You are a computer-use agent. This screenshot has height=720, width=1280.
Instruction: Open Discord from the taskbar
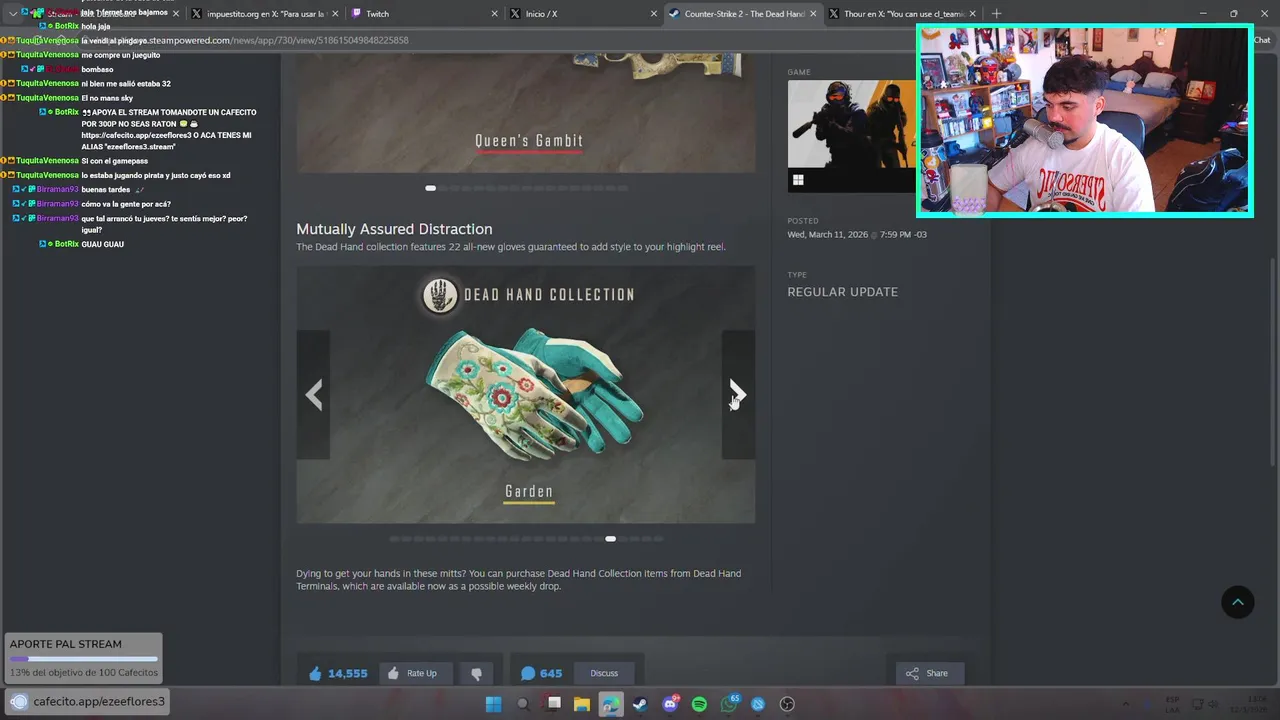coord(670,704)
